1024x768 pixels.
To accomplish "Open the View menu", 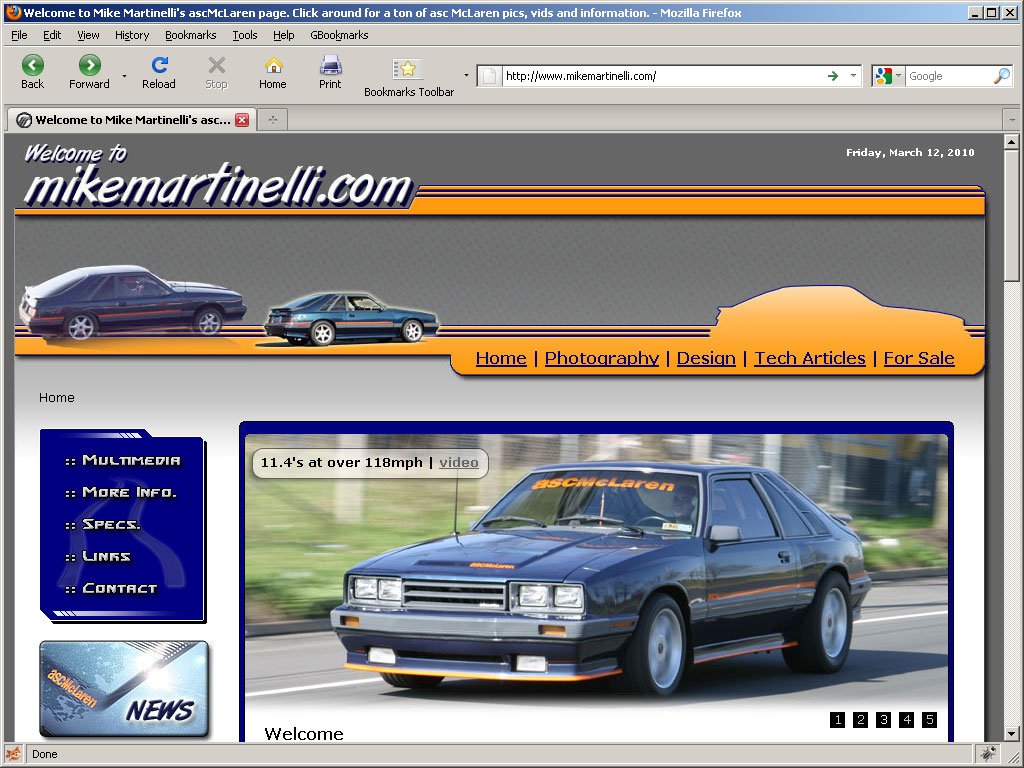I will 88,35.
